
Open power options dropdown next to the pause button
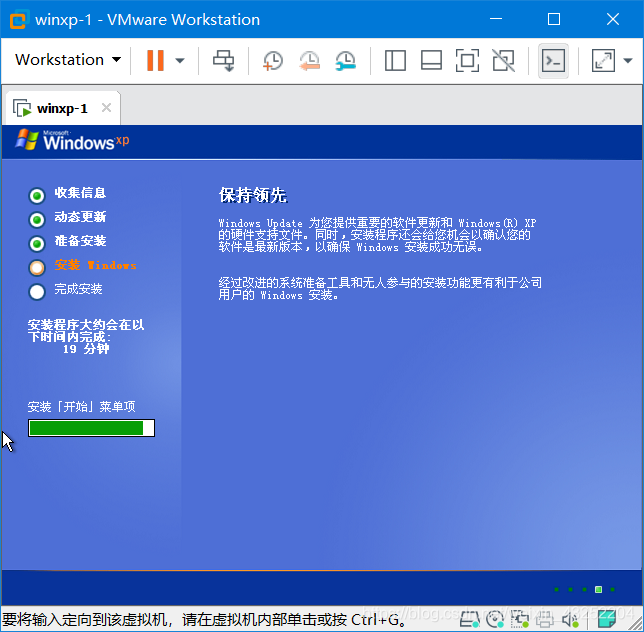179,60
